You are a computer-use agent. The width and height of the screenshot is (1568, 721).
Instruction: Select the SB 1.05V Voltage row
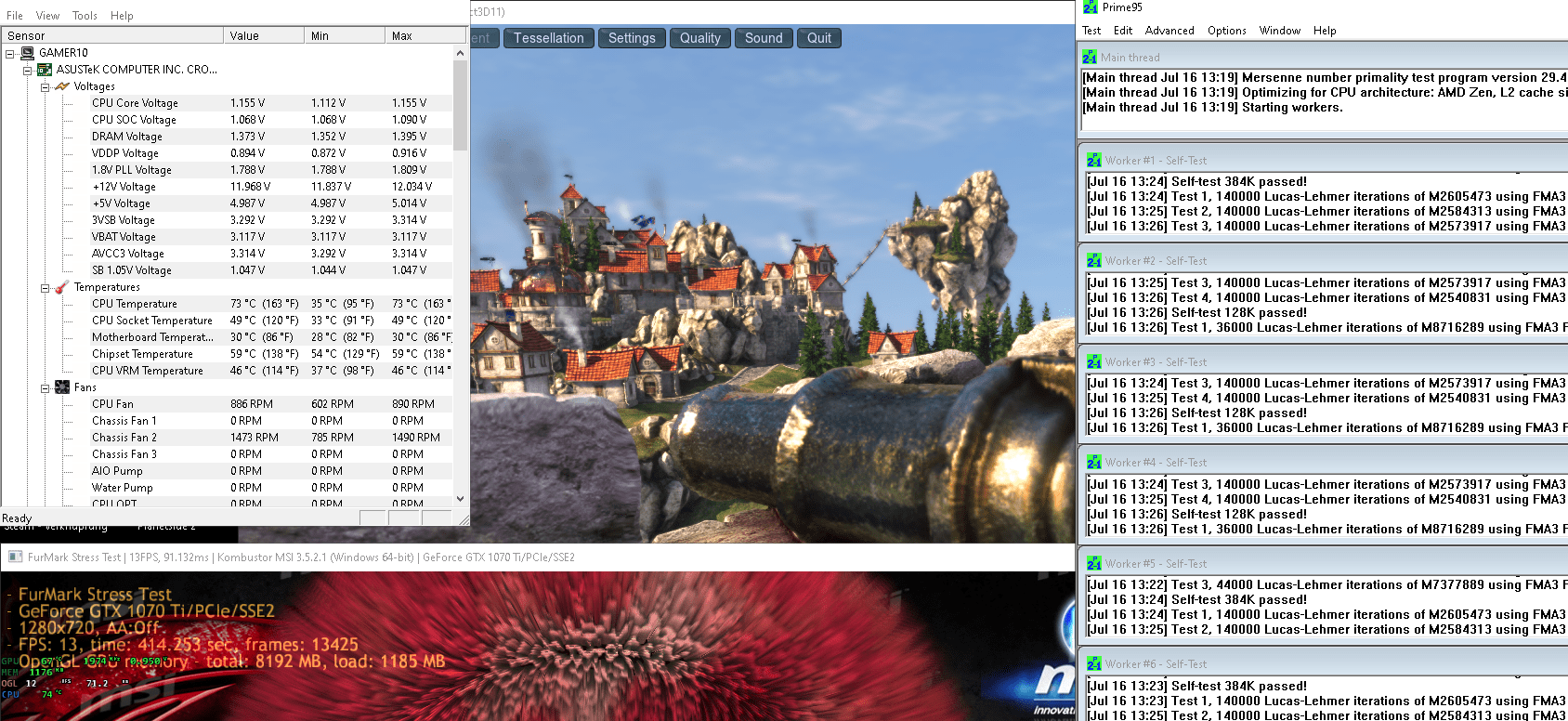(271, 270)
